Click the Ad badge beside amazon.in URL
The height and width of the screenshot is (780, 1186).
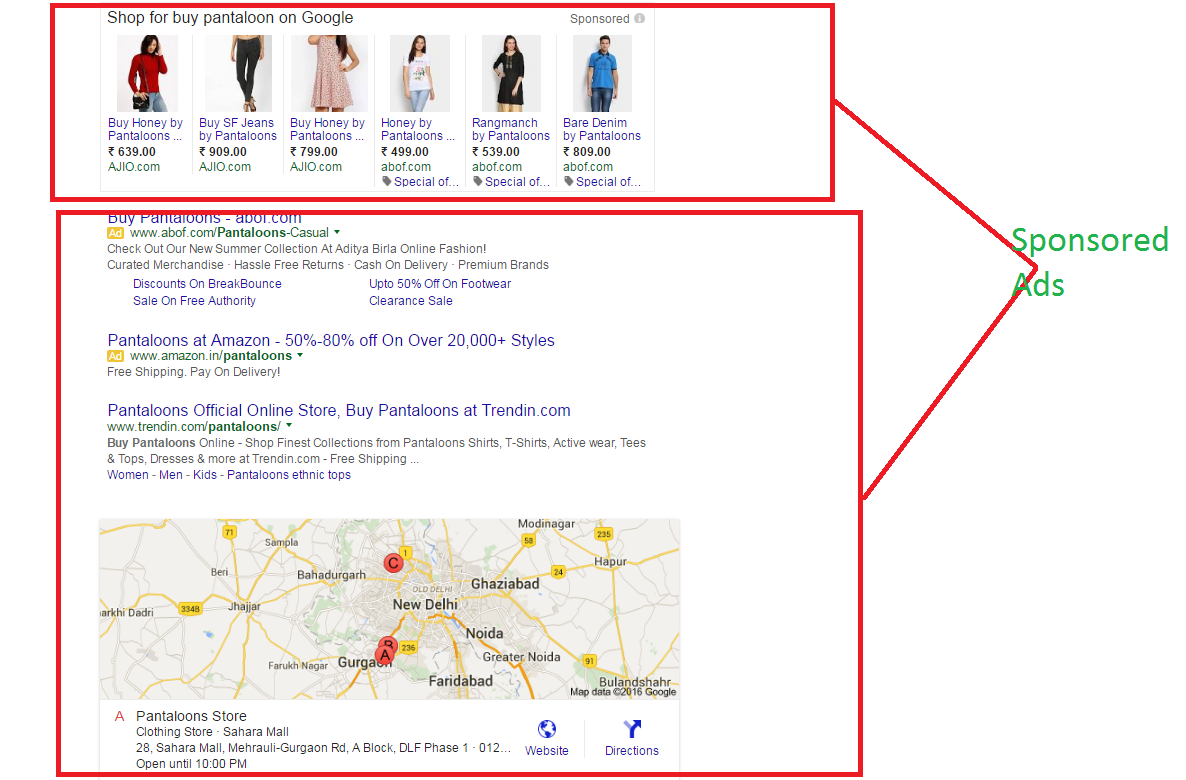click(116, 356)
